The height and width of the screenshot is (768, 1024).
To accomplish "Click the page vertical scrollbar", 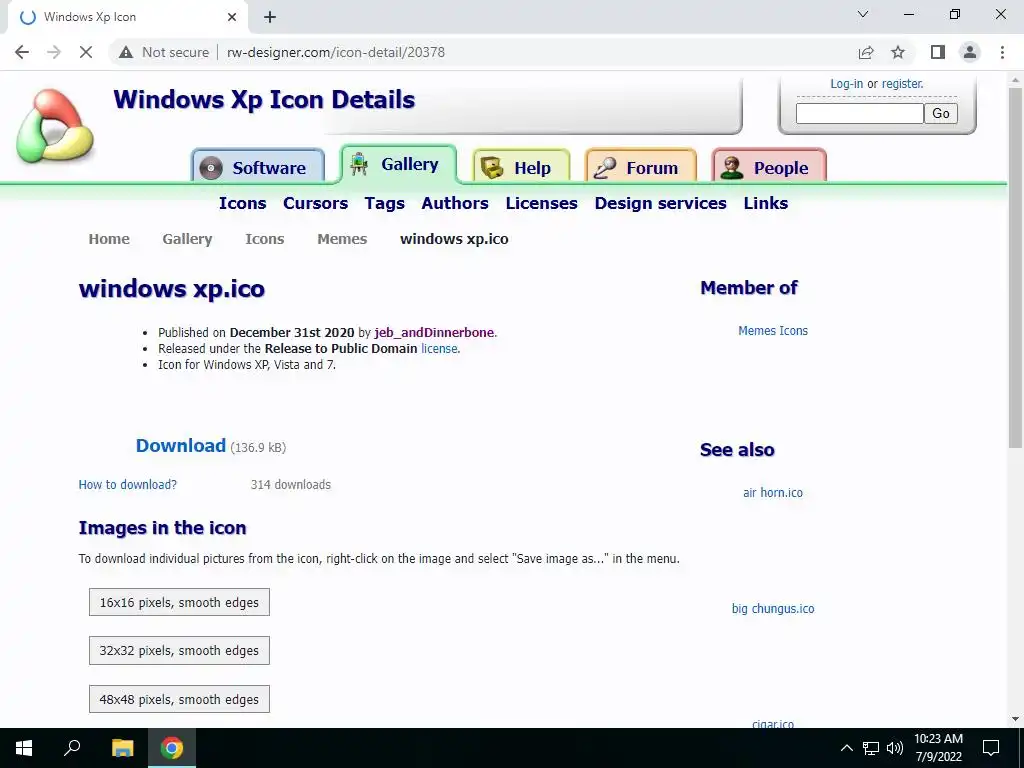I will pos(1015,268).
